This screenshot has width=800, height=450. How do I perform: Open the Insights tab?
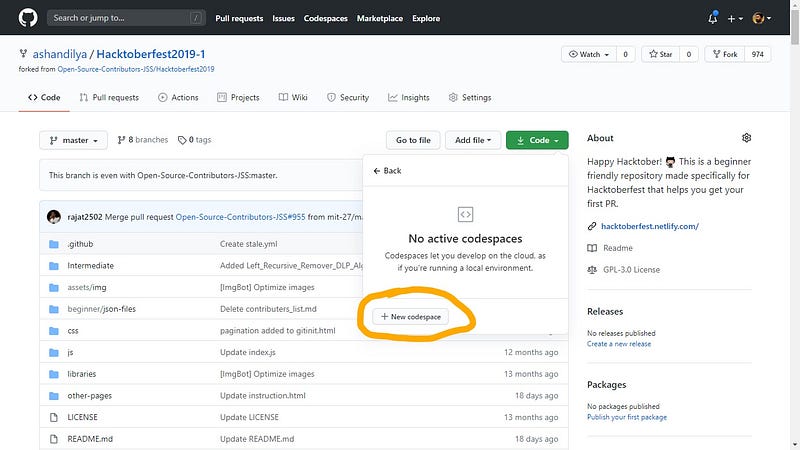point(409,97)
